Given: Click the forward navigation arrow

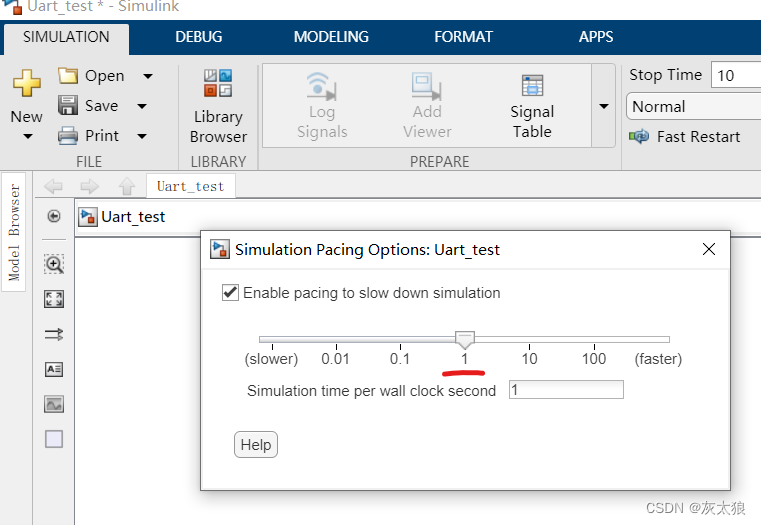Looking at the screenshot, I should pyautogui.click(x=89, y=186).
